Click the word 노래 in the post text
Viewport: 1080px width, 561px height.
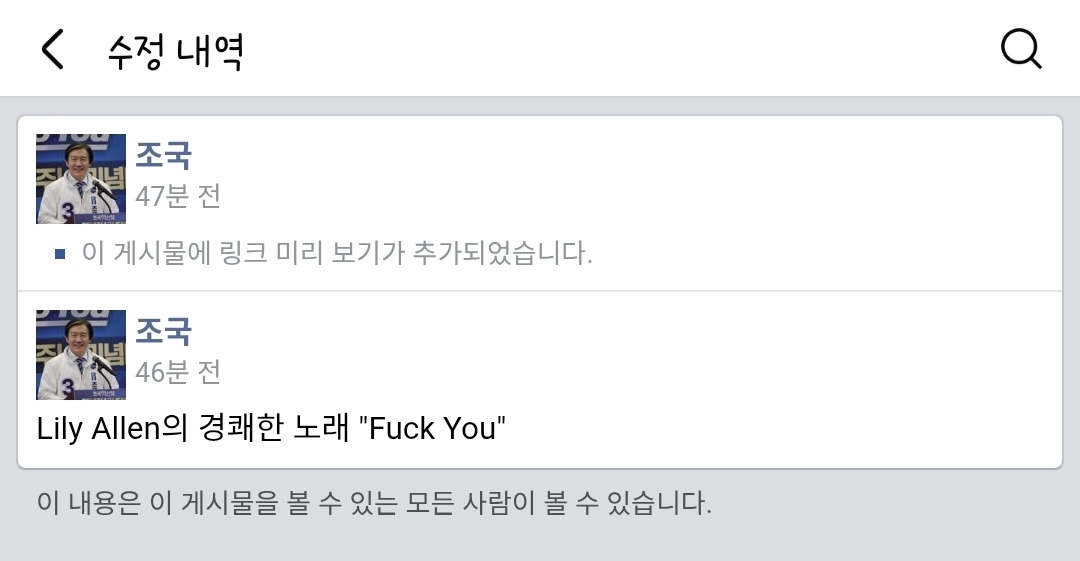click(x=321, y=428)
